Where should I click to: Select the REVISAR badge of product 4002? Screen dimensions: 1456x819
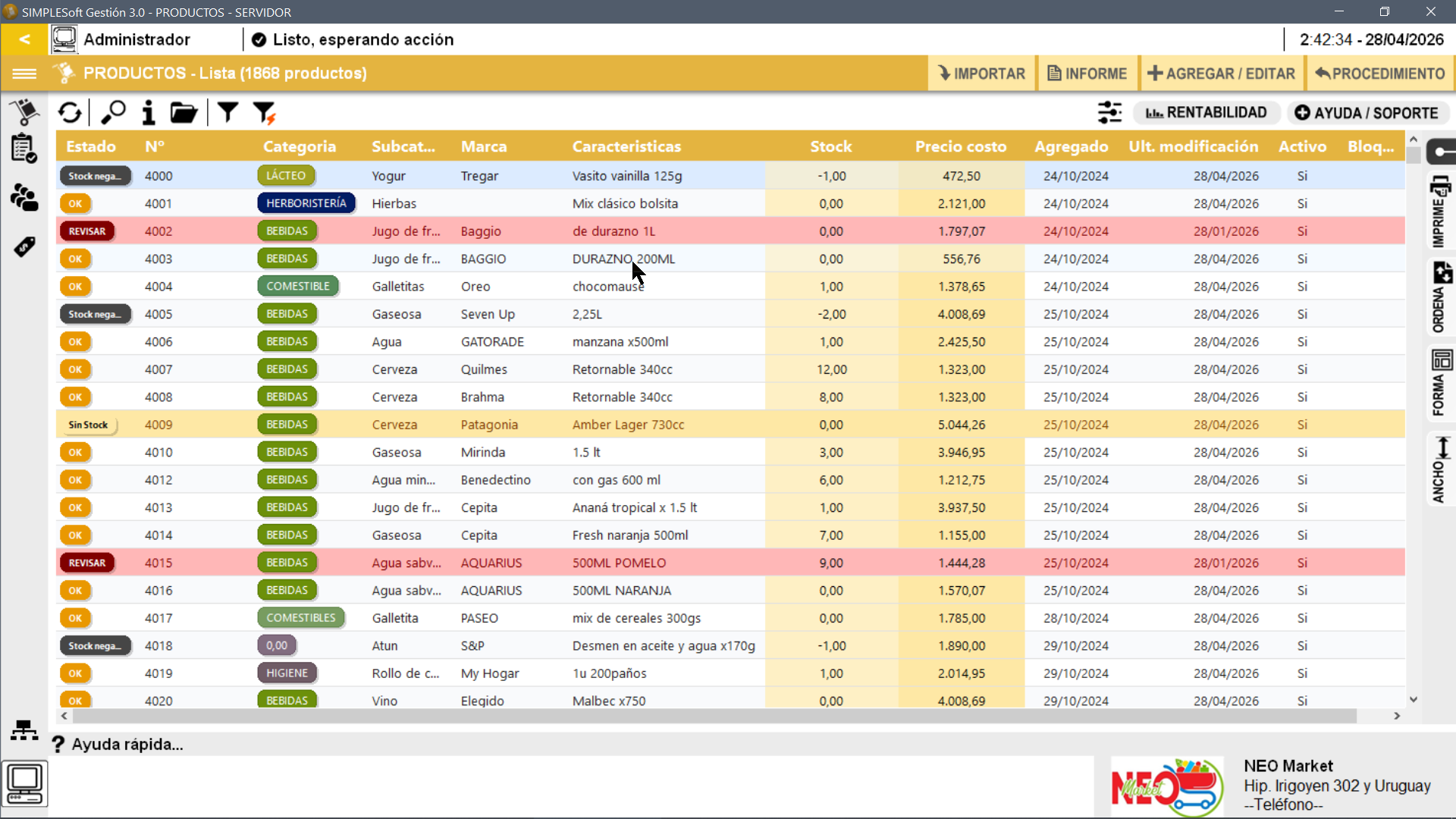[x=87, y=231]
